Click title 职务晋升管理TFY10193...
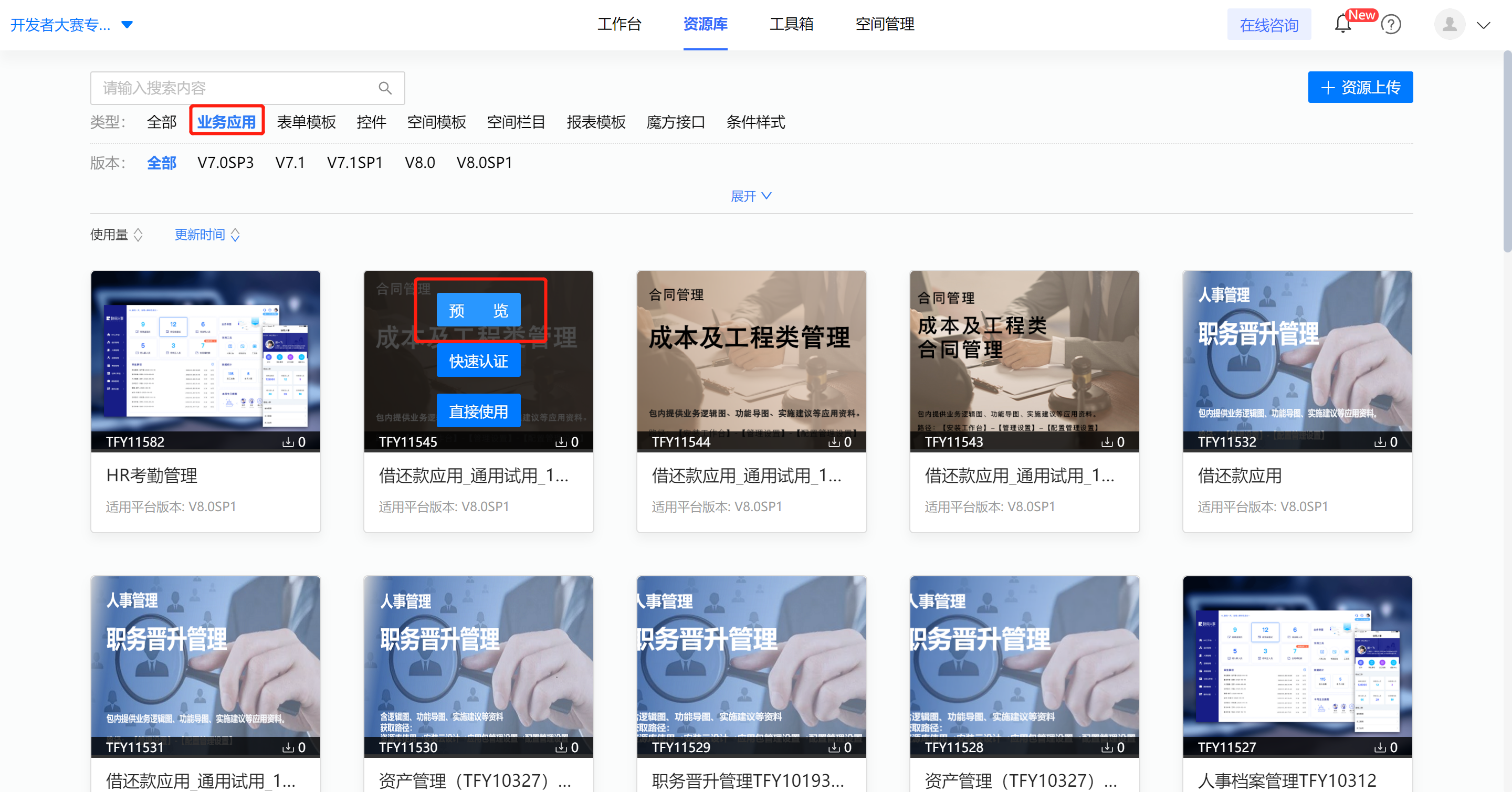The height and width of the screenshot is (792, 1512). [x=748, y=781]
